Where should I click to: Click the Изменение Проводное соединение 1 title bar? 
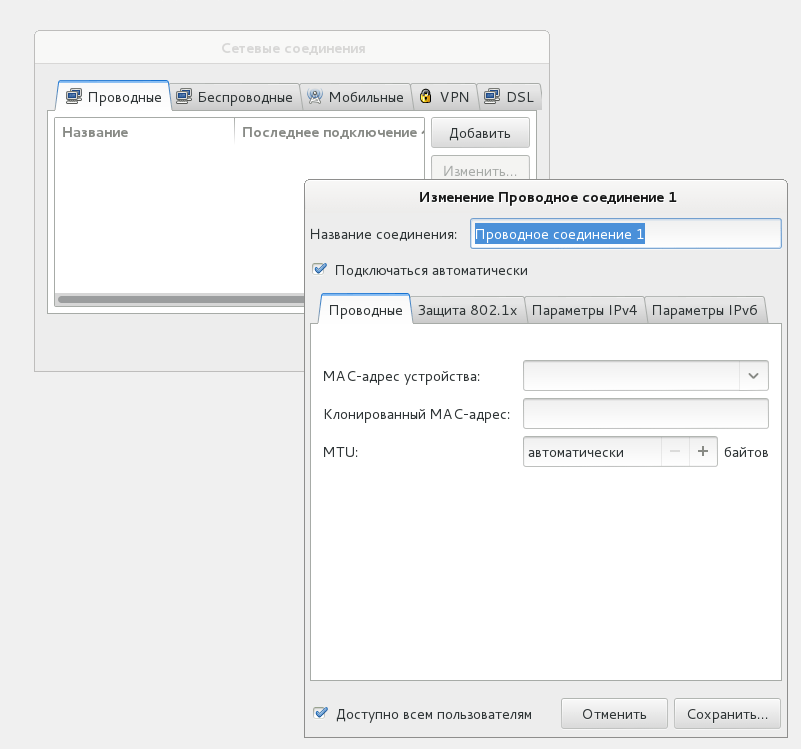pos(547,197)
